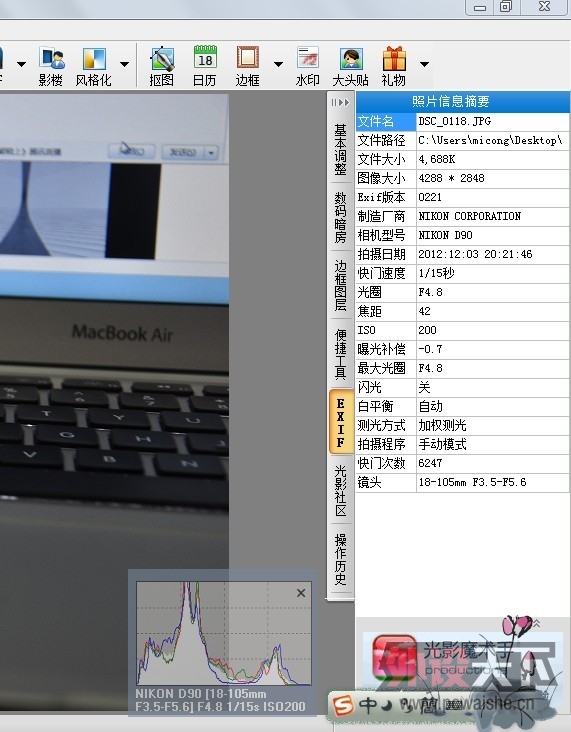Click the focal length value 42
Image resolution: width=571 pixels, height=732 pixels.
[424, 311]
